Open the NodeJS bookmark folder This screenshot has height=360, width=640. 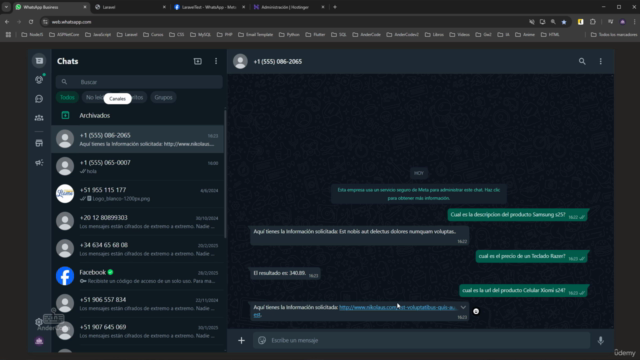point(32,35)
